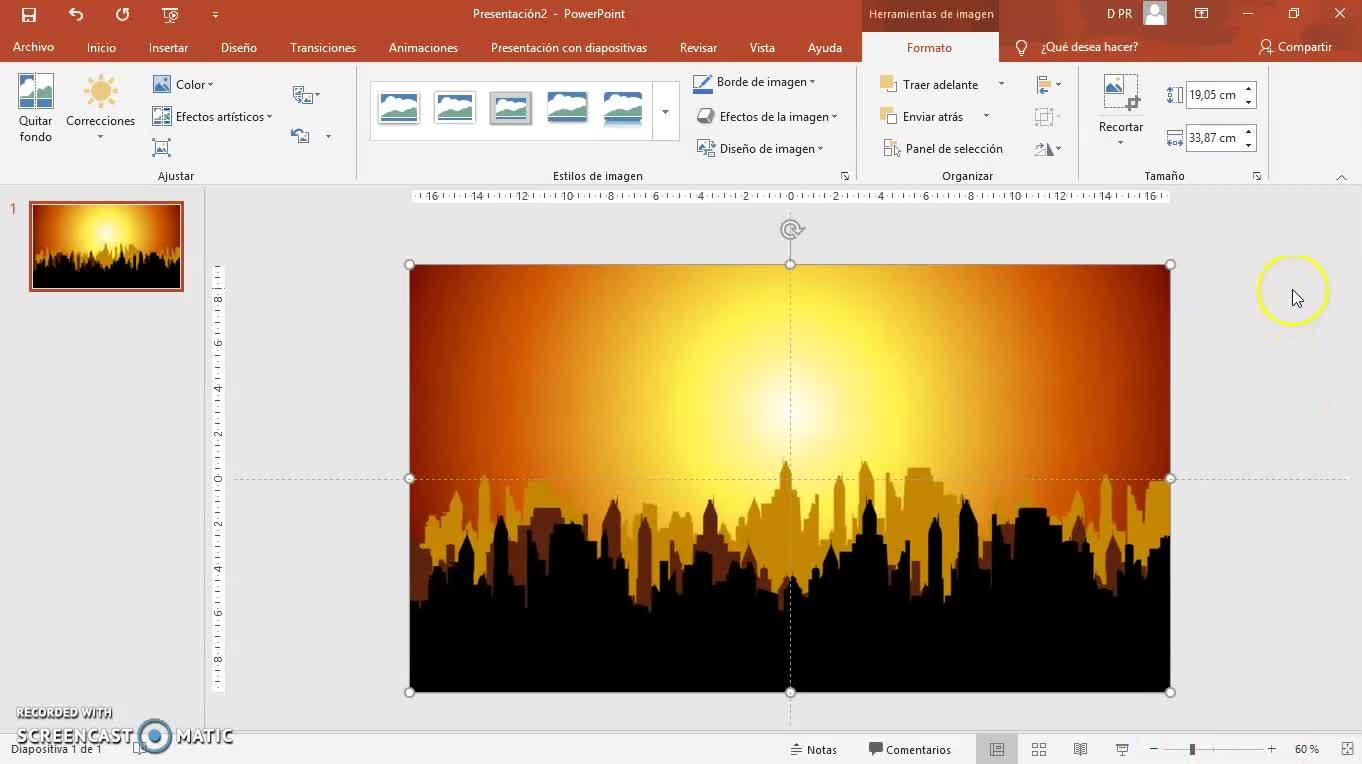The image size is (1362, 764).
Task: Click the width field showing 33,87 cm
Action: [1213, 138]
